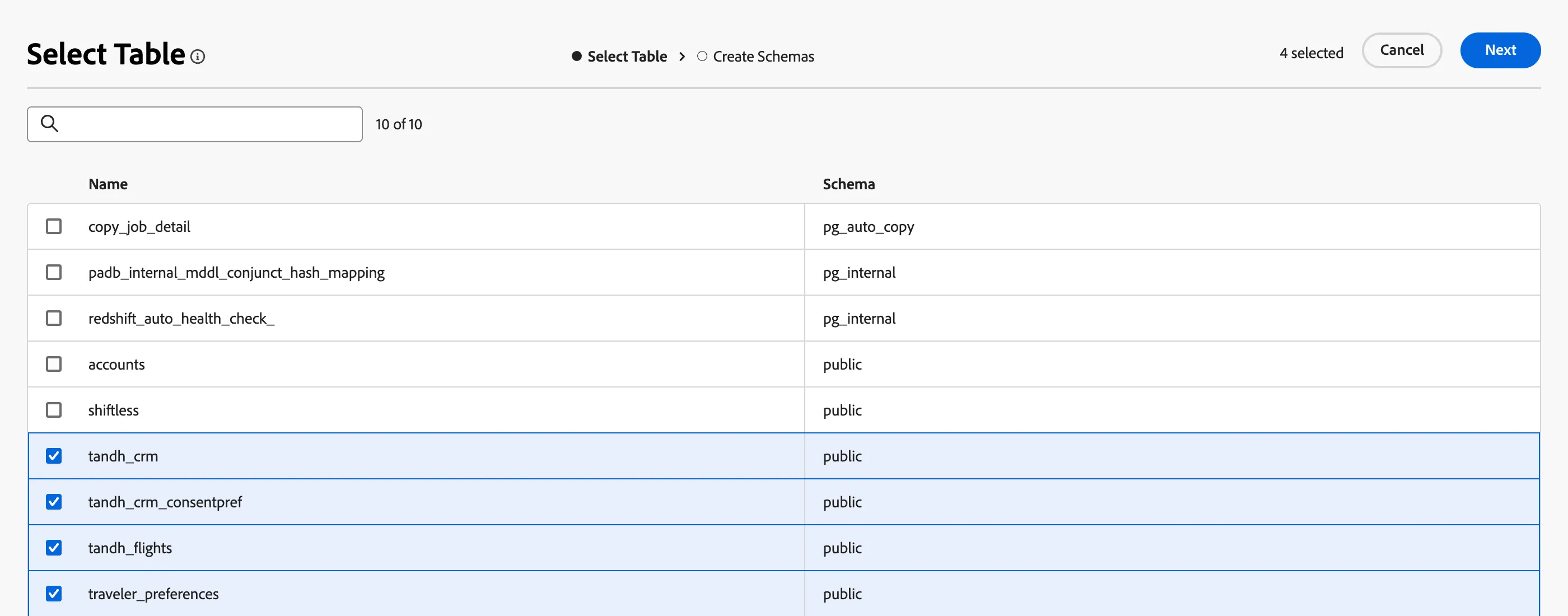Click the traveler_preferences table name

[153, 594]
